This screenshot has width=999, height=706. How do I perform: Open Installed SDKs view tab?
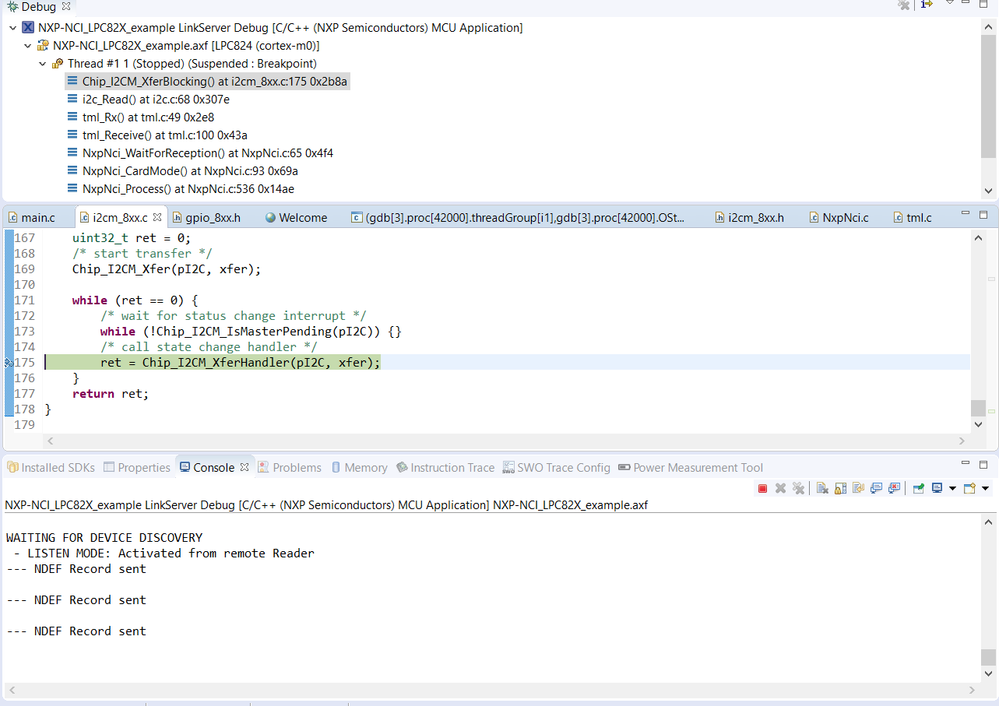pos(51,468)
